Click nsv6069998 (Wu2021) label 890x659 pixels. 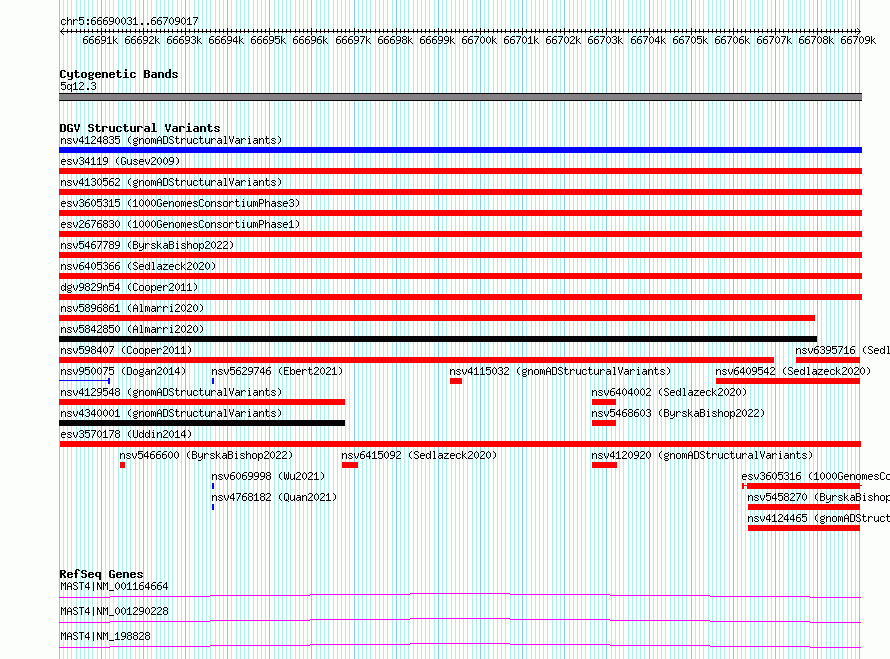tap(268, 476)
